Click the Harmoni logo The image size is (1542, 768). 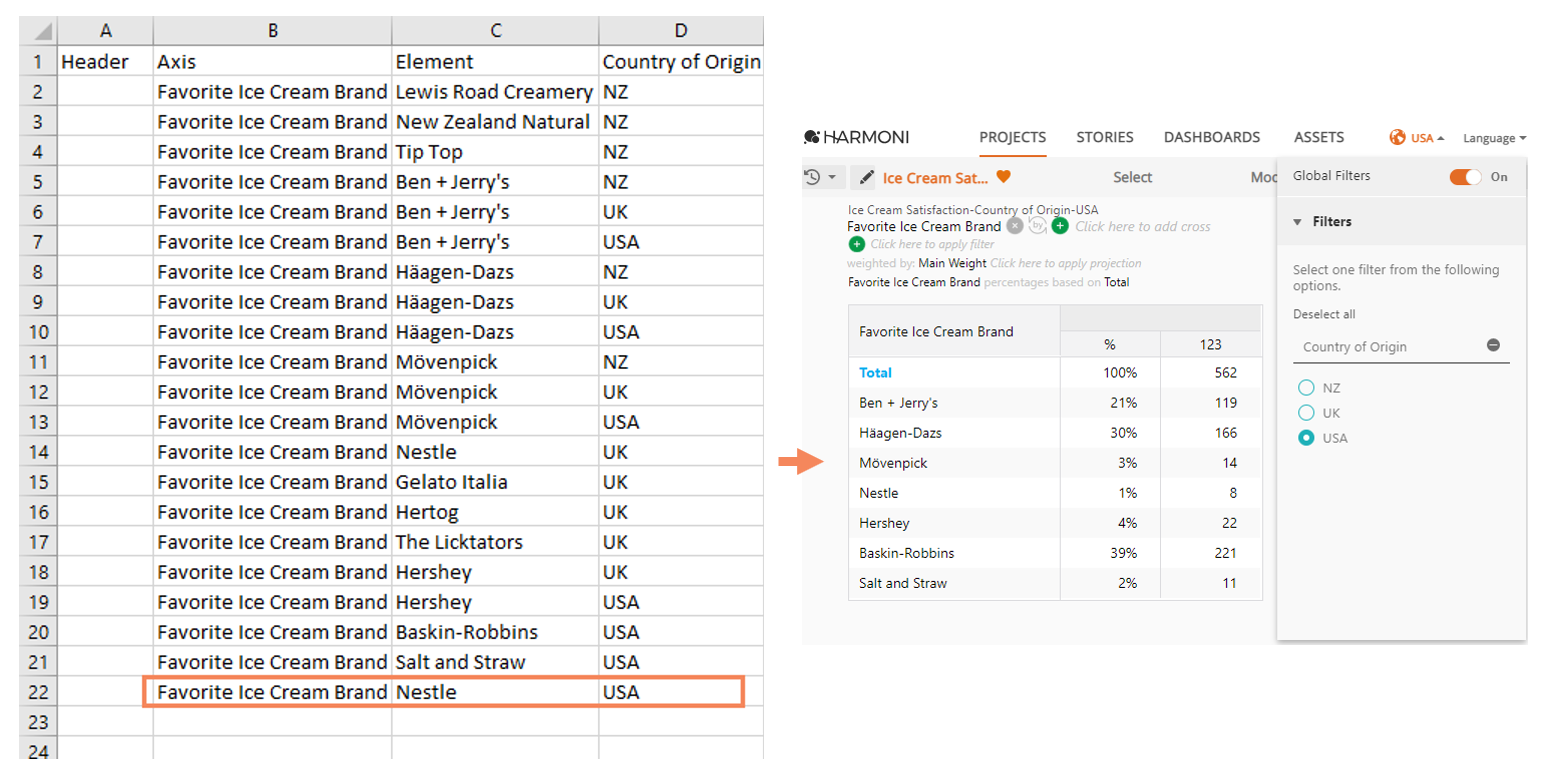point(857,138)
